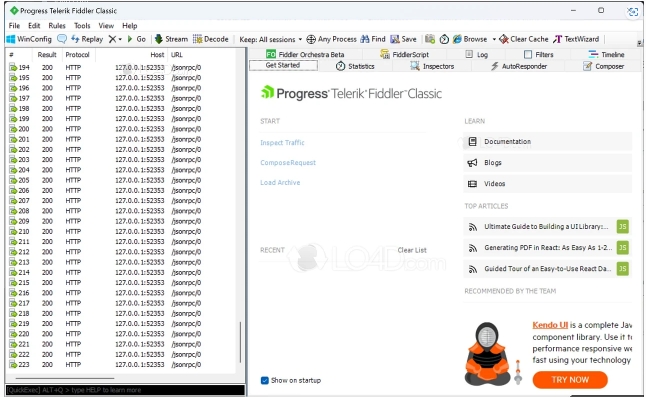Resume with the Go button
The width and height of the screenshot is (646, 397).
[x=136, y=39]
